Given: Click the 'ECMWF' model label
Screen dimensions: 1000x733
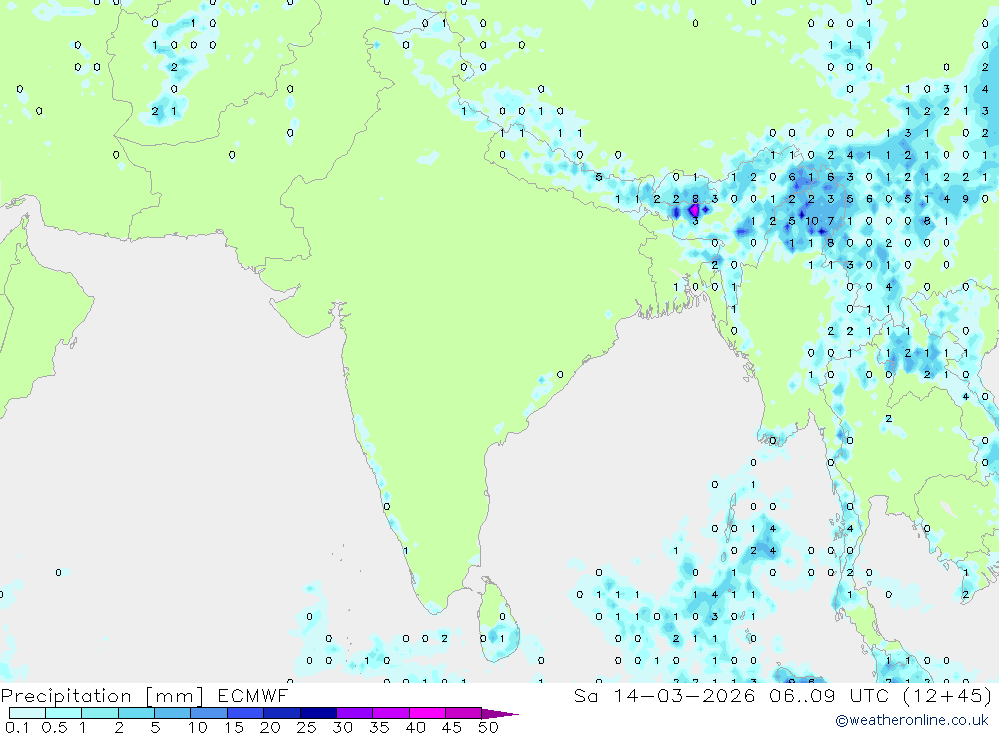Looking at the screenshot, I should click(253, 695).
